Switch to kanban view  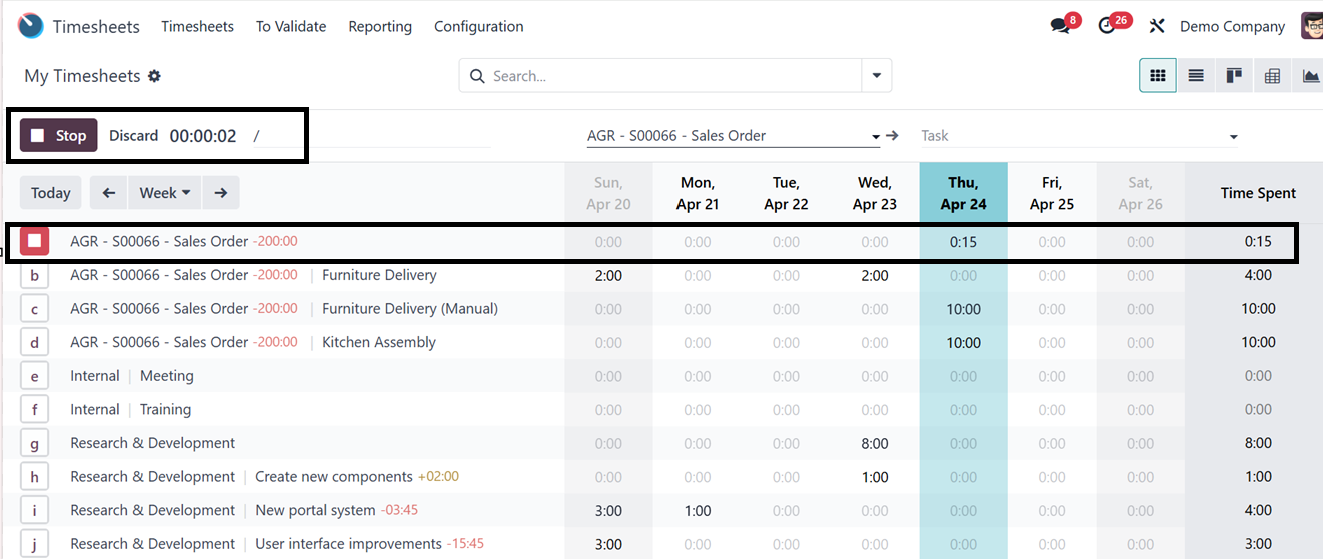1234,76
